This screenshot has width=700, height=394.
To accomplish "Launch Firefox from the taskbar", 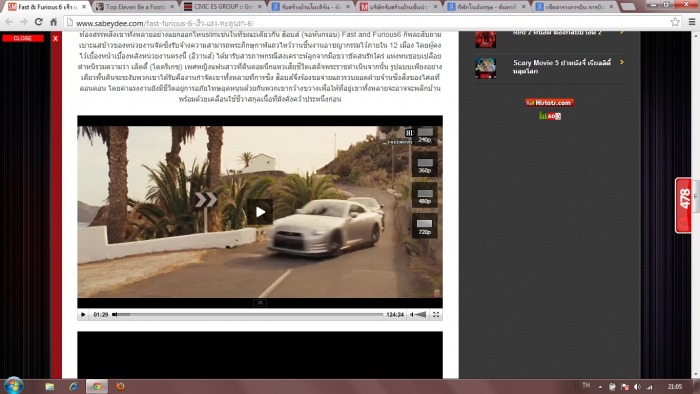I will tap(121, 386).
